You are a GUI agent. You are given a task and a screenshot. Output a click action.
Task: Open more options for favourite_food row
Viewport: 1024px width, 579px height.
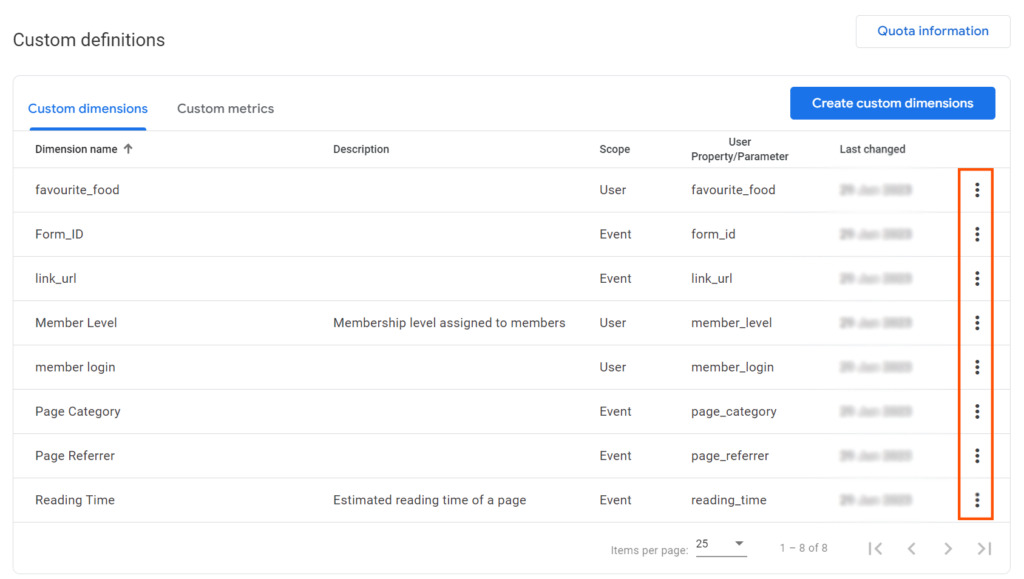point(977,190)
